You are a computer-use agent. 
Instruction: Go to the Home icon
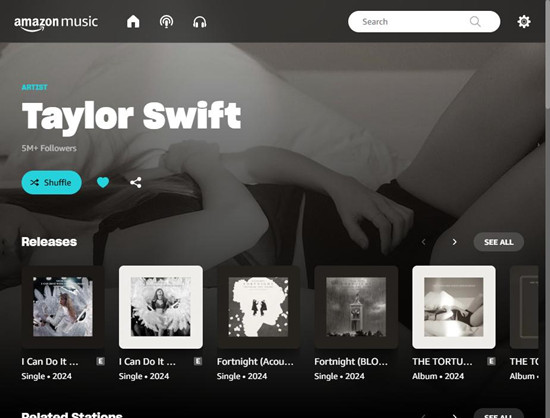(133, 22)
